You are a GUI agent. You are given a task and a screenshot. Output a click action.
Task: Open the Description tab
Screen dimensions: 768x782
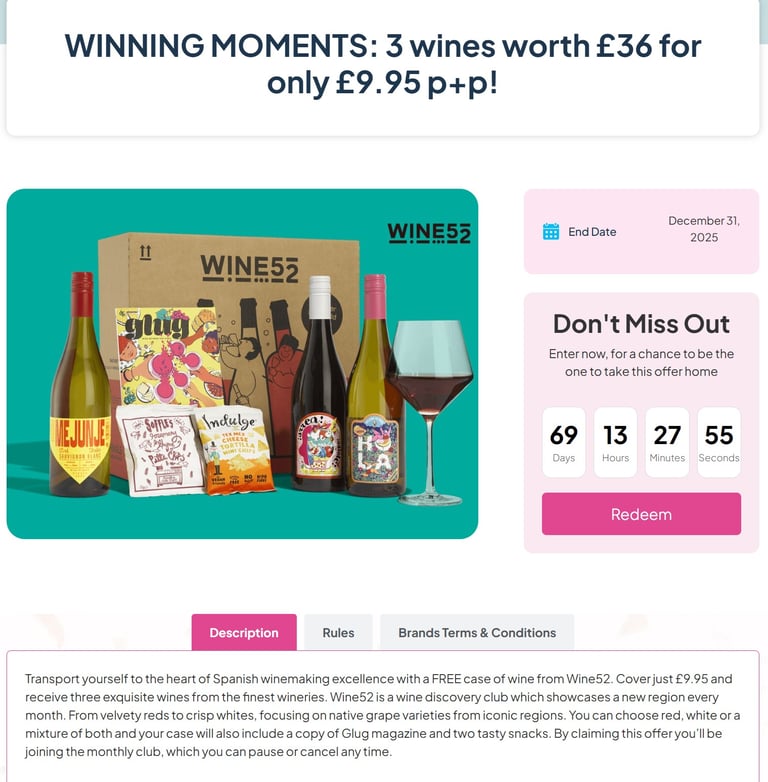tap(244, 632)
